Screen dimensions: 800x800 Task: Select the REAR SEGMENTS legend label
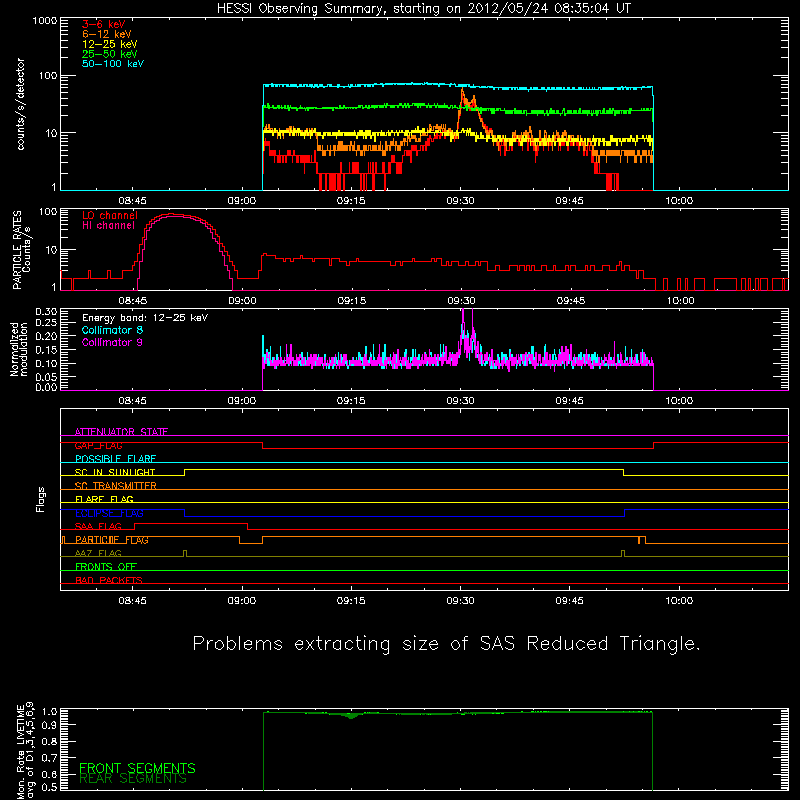[133, 778]
